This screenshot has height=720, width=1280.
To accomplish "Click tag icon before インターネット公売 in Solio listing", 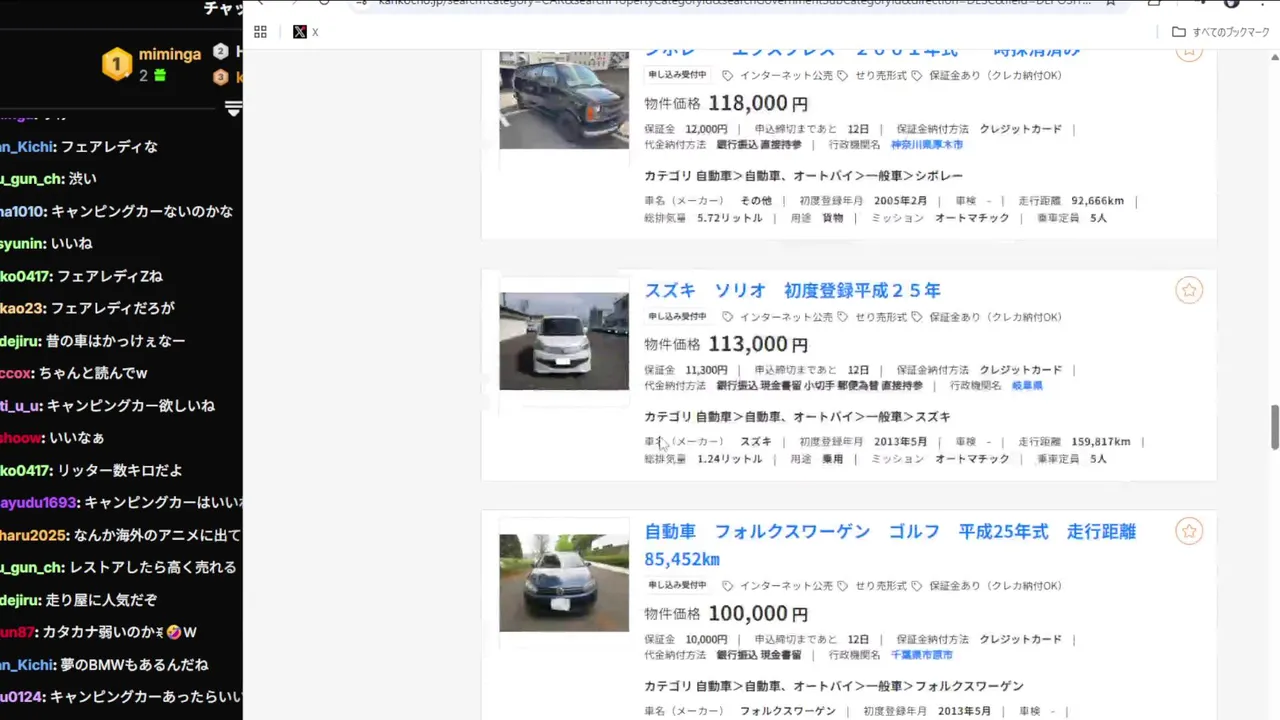I will click(728, 317).
